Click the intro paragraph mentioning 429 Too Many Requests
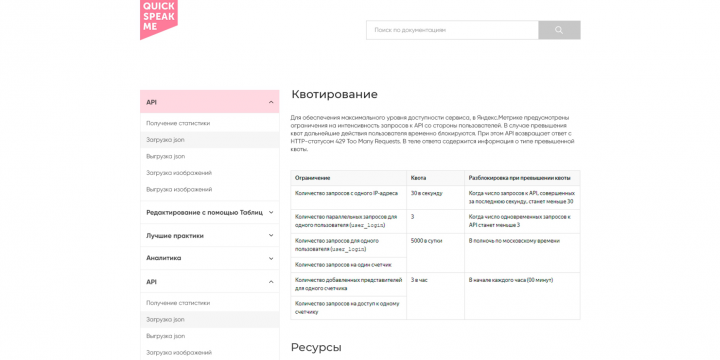The width and height of the screenshot is (720, 360). click(x=432, y=134)
